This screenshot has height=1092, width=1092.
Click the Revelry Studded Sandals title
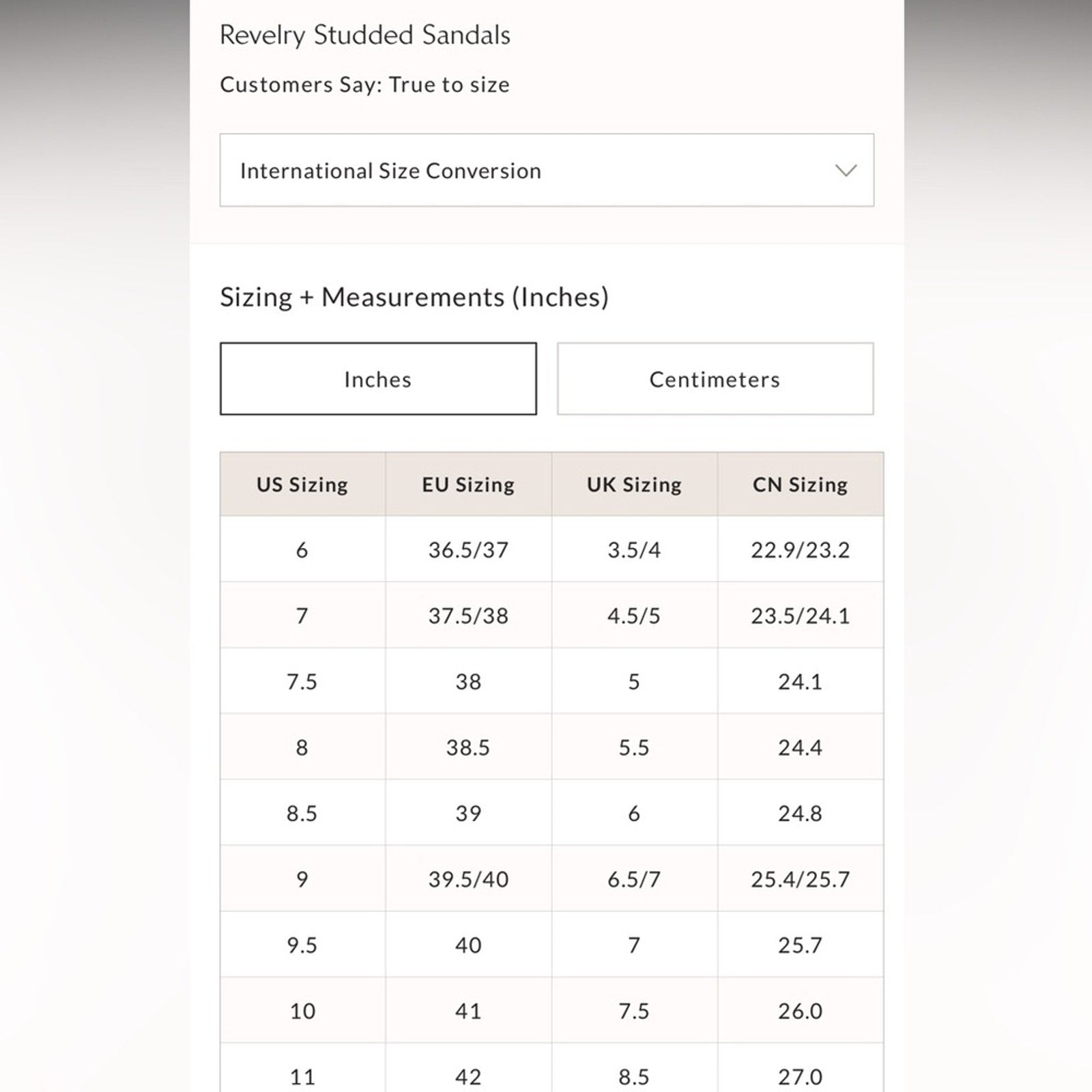365,35
